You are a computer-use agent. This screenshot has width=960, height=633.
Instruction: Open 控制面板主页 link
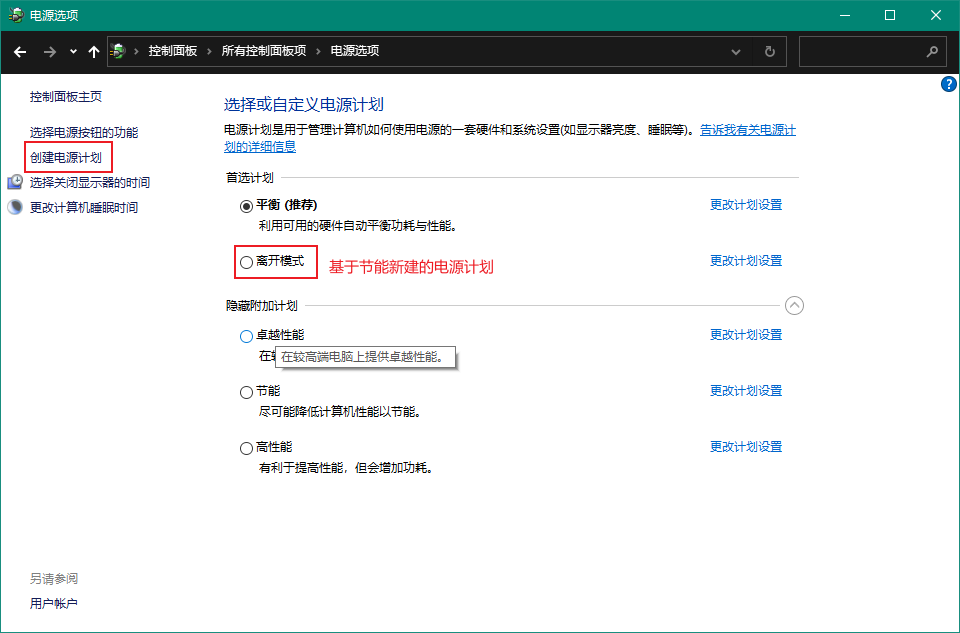(66, 97)
